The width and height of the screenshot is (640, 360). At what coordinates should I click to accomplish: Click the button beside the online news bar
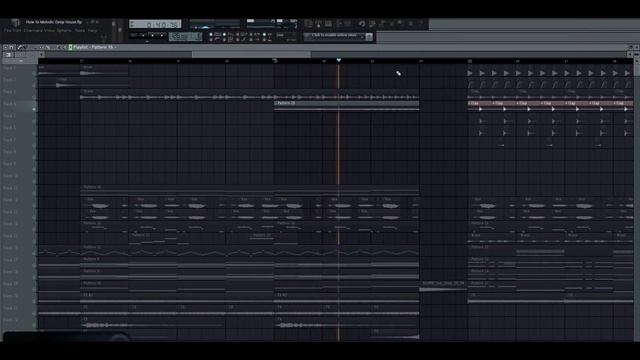[x=369, y=37]
